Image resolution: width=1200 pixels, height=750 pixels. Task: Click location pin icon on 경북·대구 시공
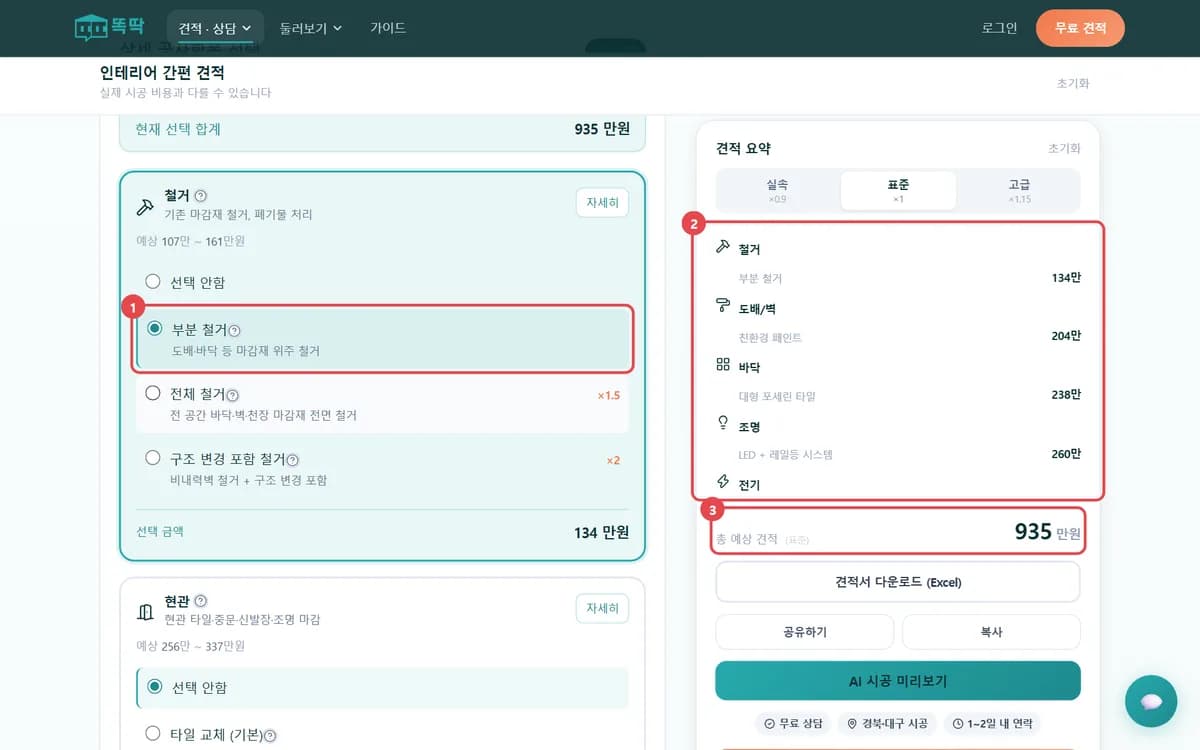tap(853, 723)
